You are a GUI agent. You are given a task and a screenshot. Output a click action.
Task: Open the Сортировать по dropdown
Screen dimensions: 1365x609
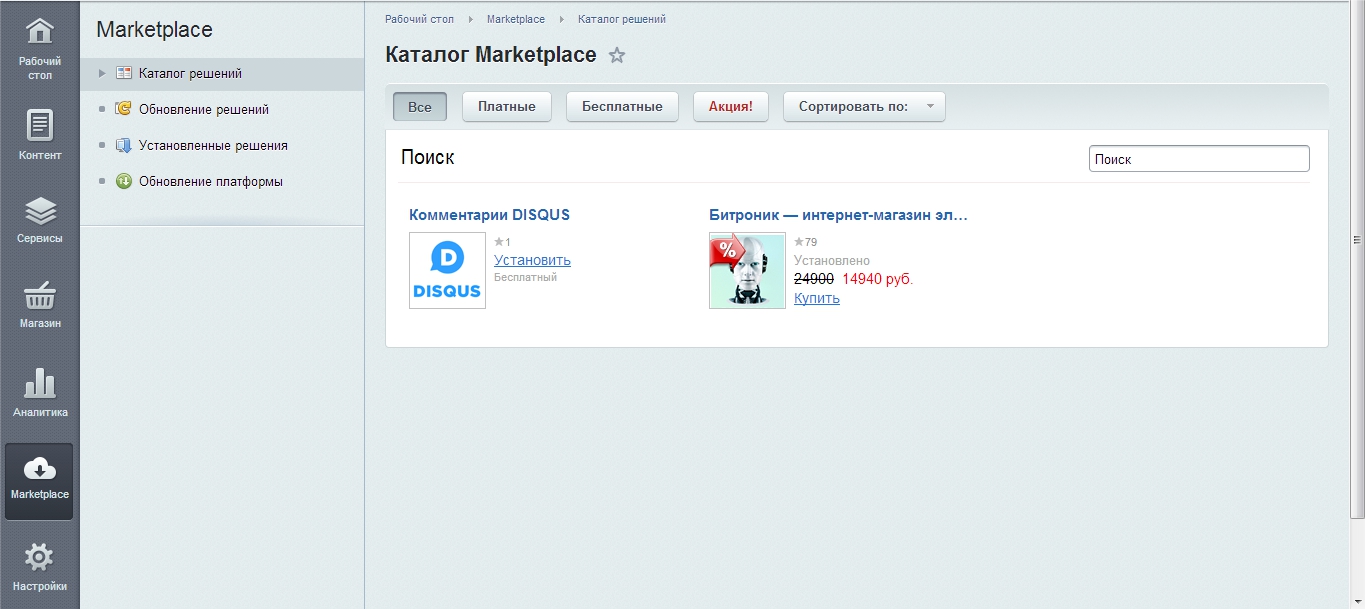click(x=863, y=106)
